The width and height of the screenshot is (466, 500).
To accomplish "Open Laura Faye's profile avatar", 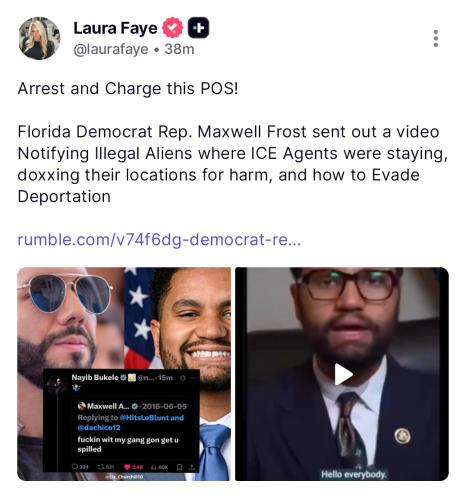I will 39,38.
